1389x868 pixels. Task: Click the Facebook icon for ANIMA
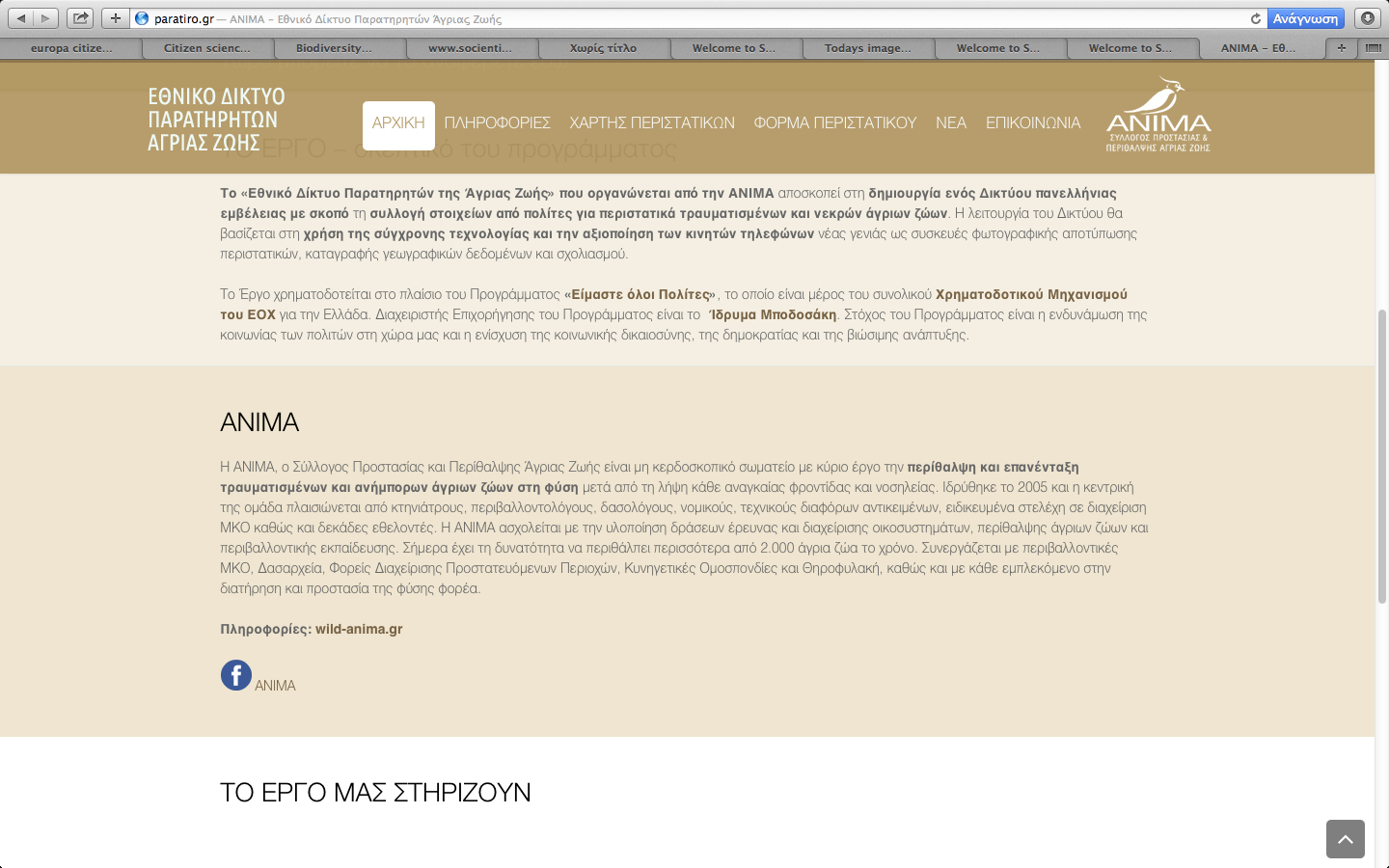coord(236,675)
